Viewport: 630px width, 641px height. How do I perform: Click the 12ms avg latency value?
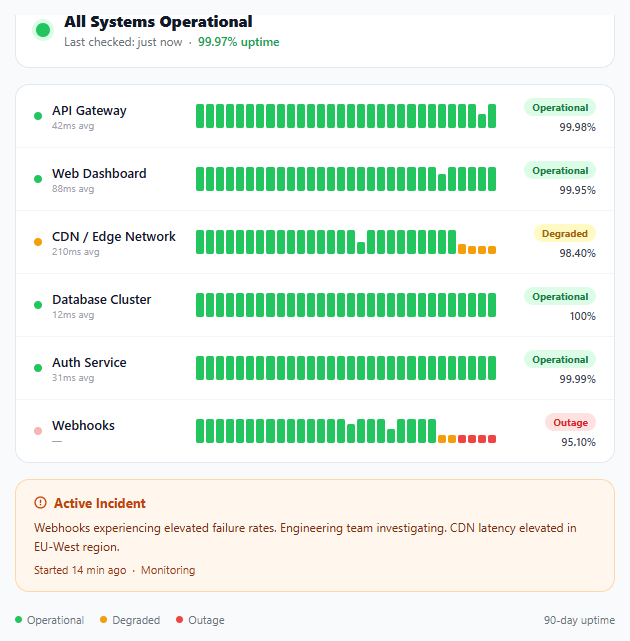tap(73, 315)
